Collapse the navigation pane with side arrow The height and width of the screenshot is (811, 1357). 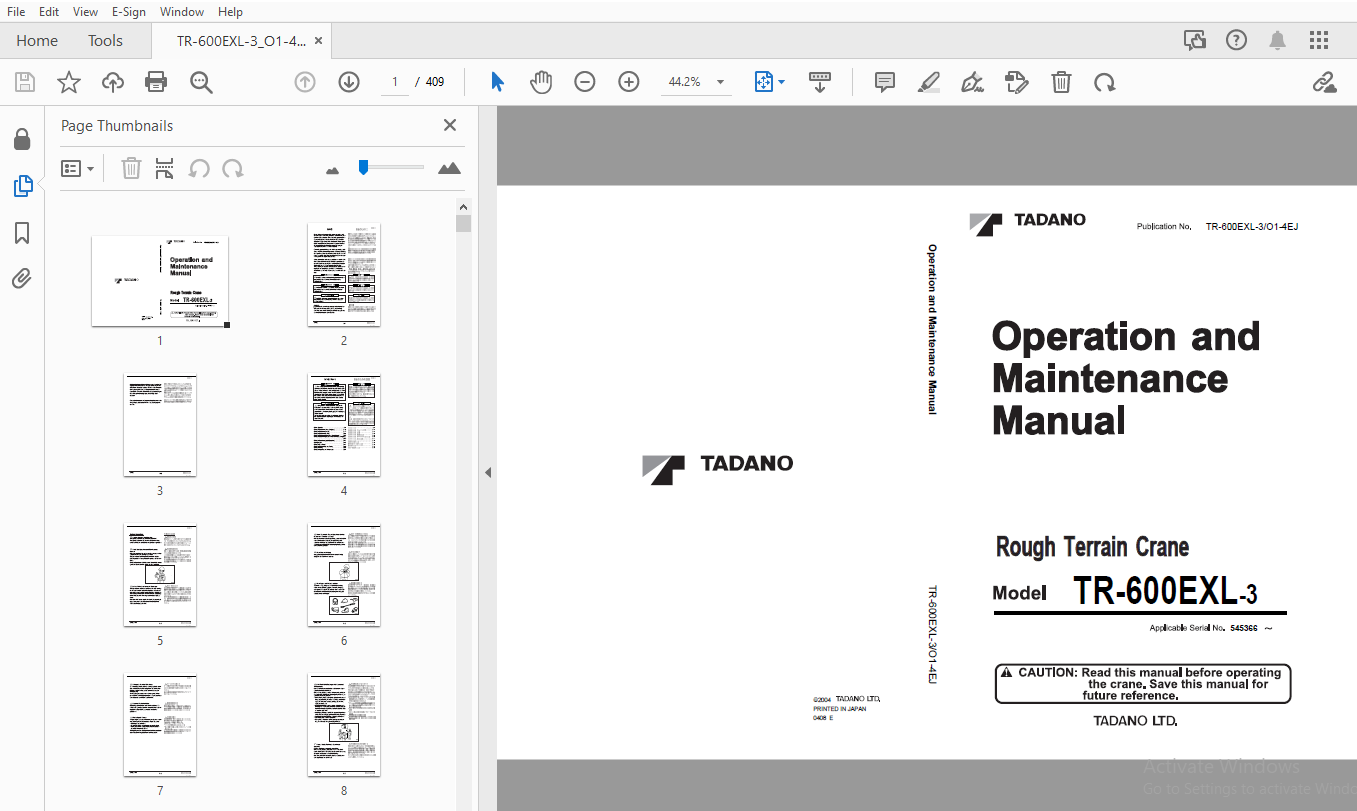(488, 472)
